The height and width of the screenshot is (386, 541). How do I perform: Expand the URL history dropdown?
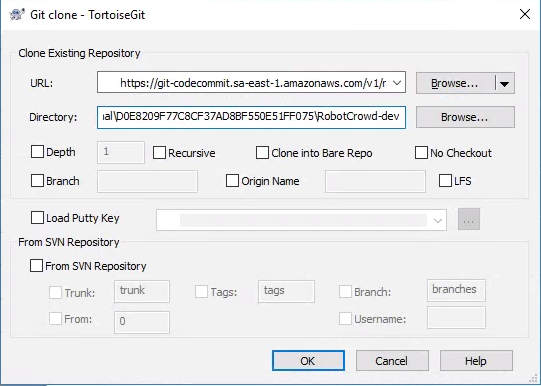(x=397, y=83)
